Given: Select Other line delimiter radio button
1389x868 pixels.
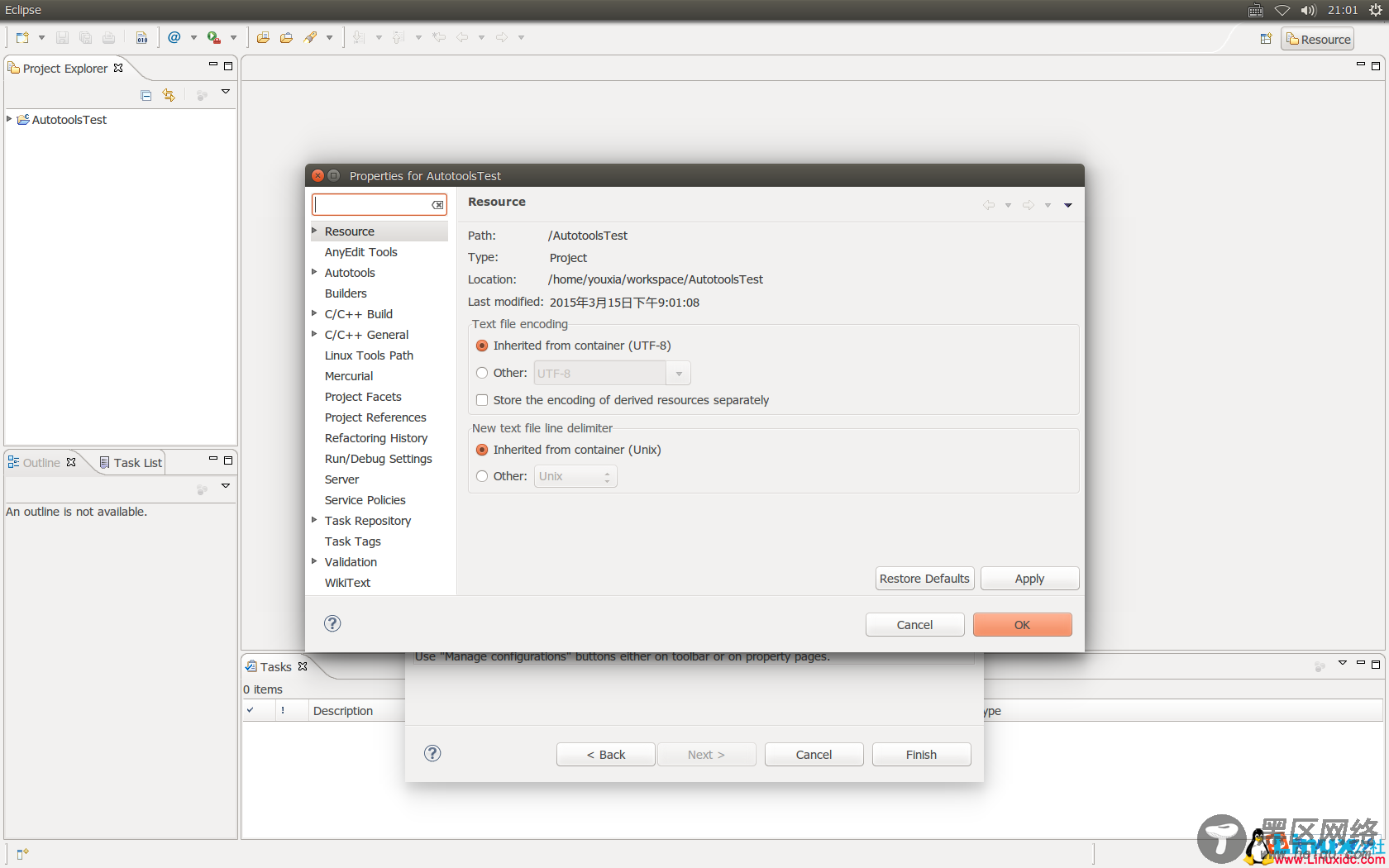Looking at the screenshot, I should point(482,476).
